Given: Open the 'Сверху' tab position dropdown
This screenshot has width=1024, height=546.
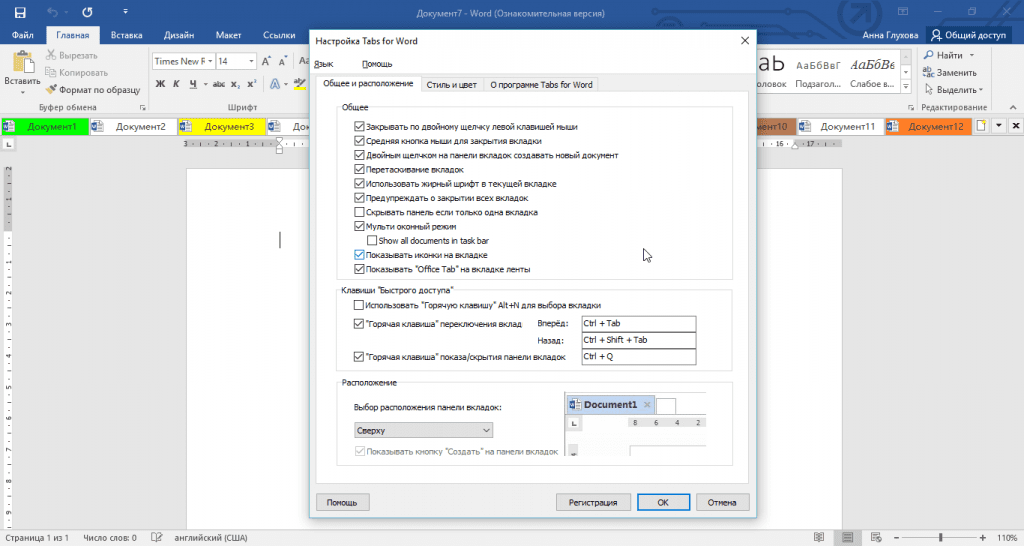Looking at the screenshot, I should (423, 430).
